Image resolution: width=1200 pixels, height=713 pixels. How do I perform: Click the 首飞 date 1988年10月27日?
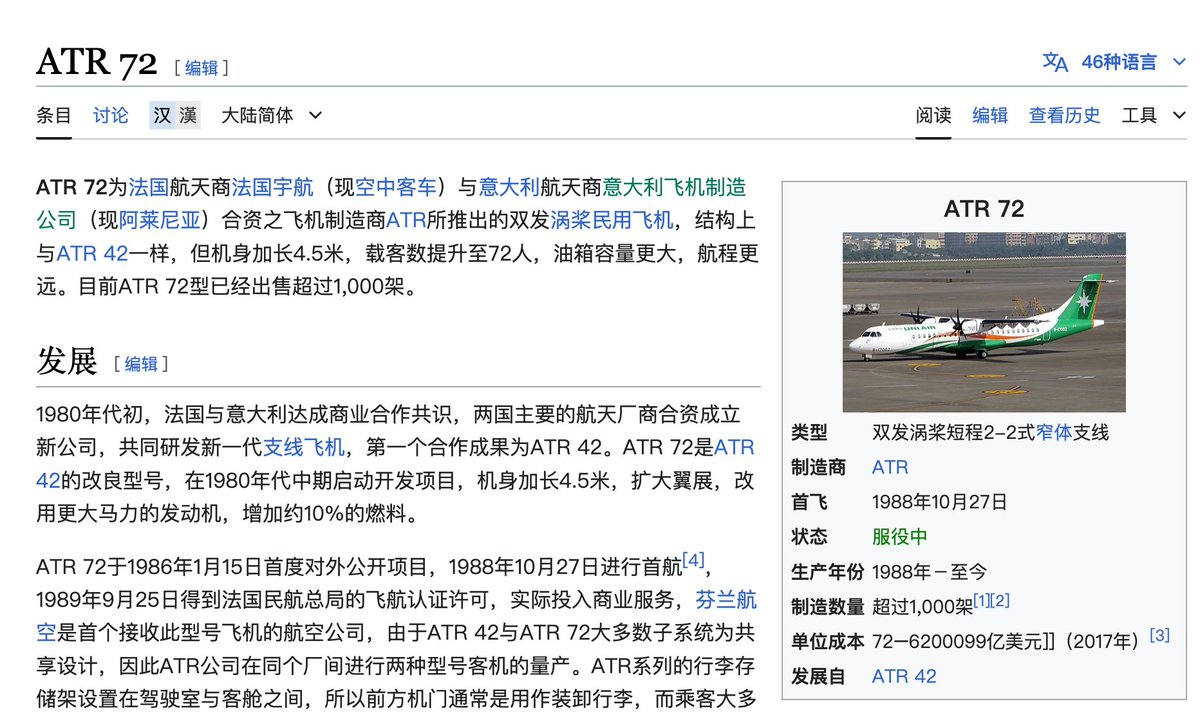[940, 502]
